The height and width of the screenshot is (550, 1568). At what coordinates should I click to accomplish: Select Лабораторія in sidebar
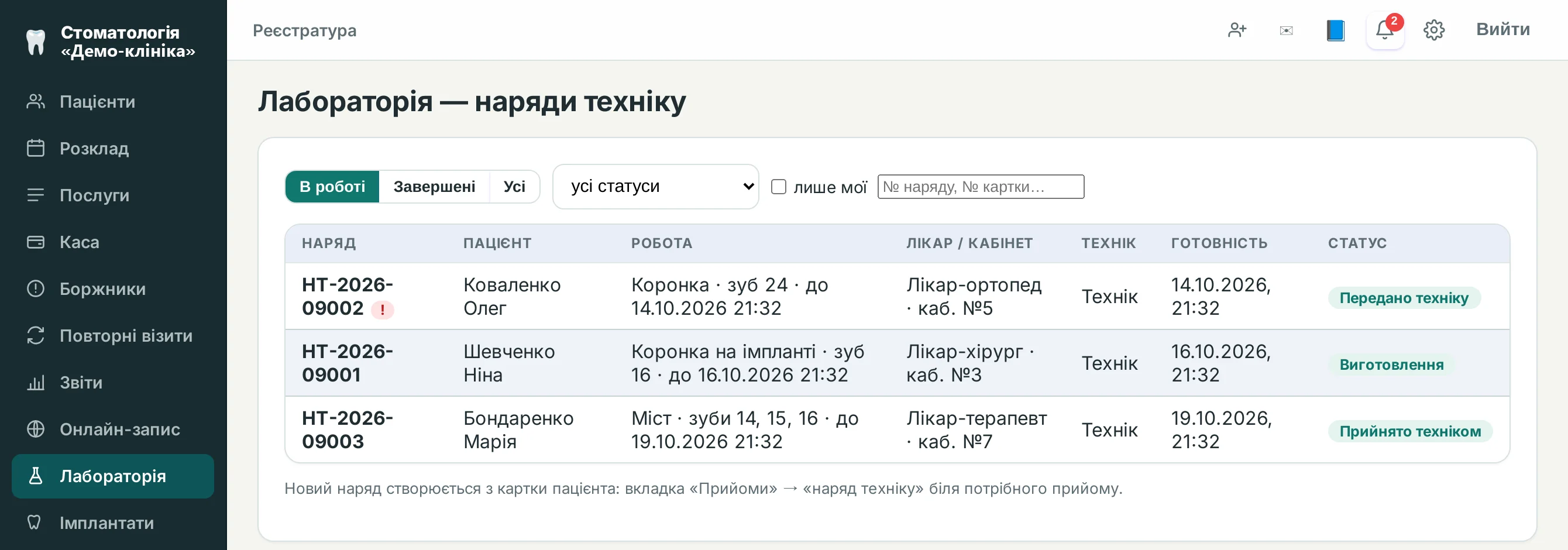click(x=112, y=476)
